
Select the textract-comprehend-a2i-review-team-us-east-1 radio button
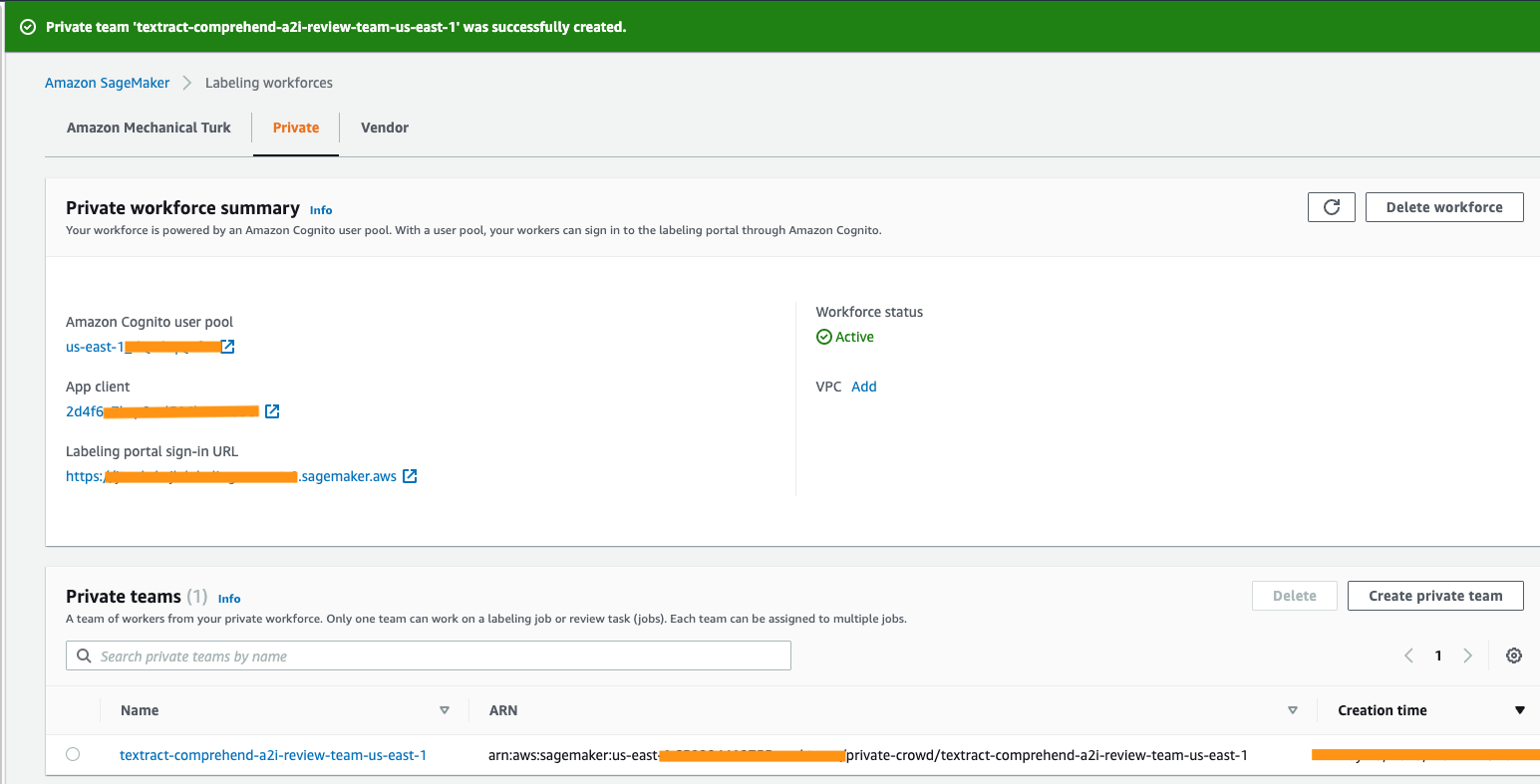point(73,754)
